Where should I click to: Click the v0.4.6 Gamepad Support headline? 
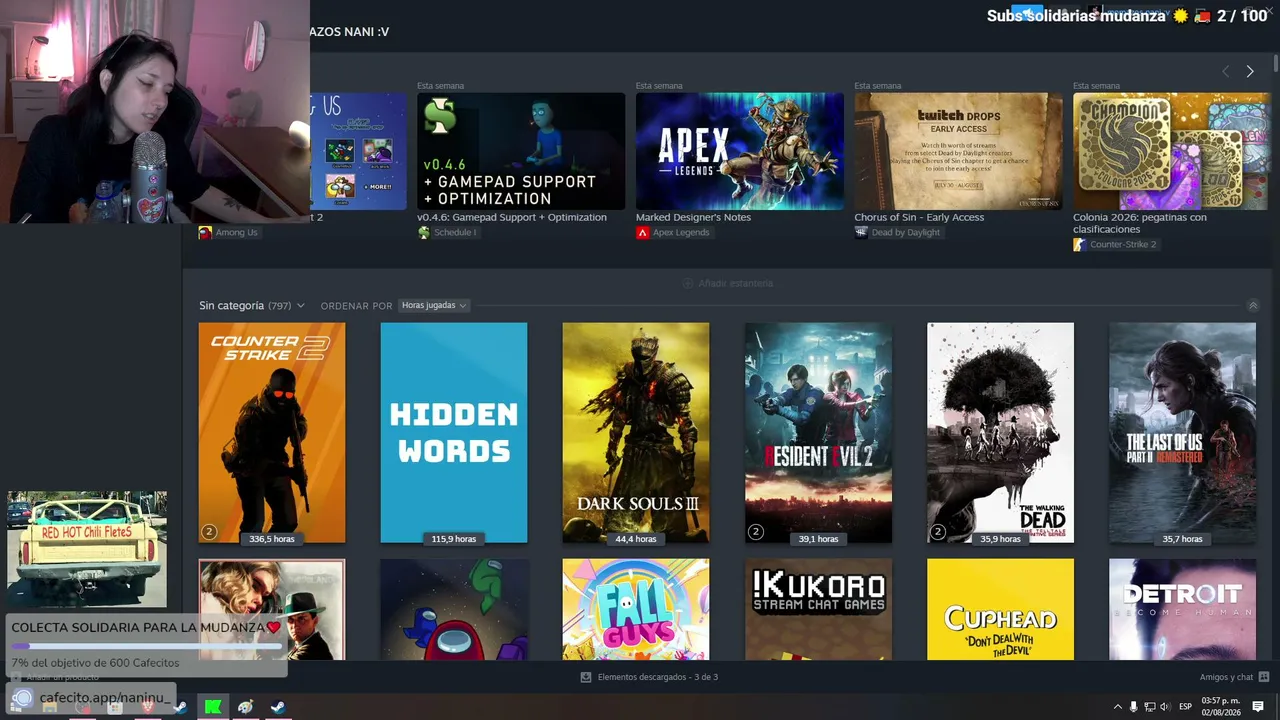512,217
